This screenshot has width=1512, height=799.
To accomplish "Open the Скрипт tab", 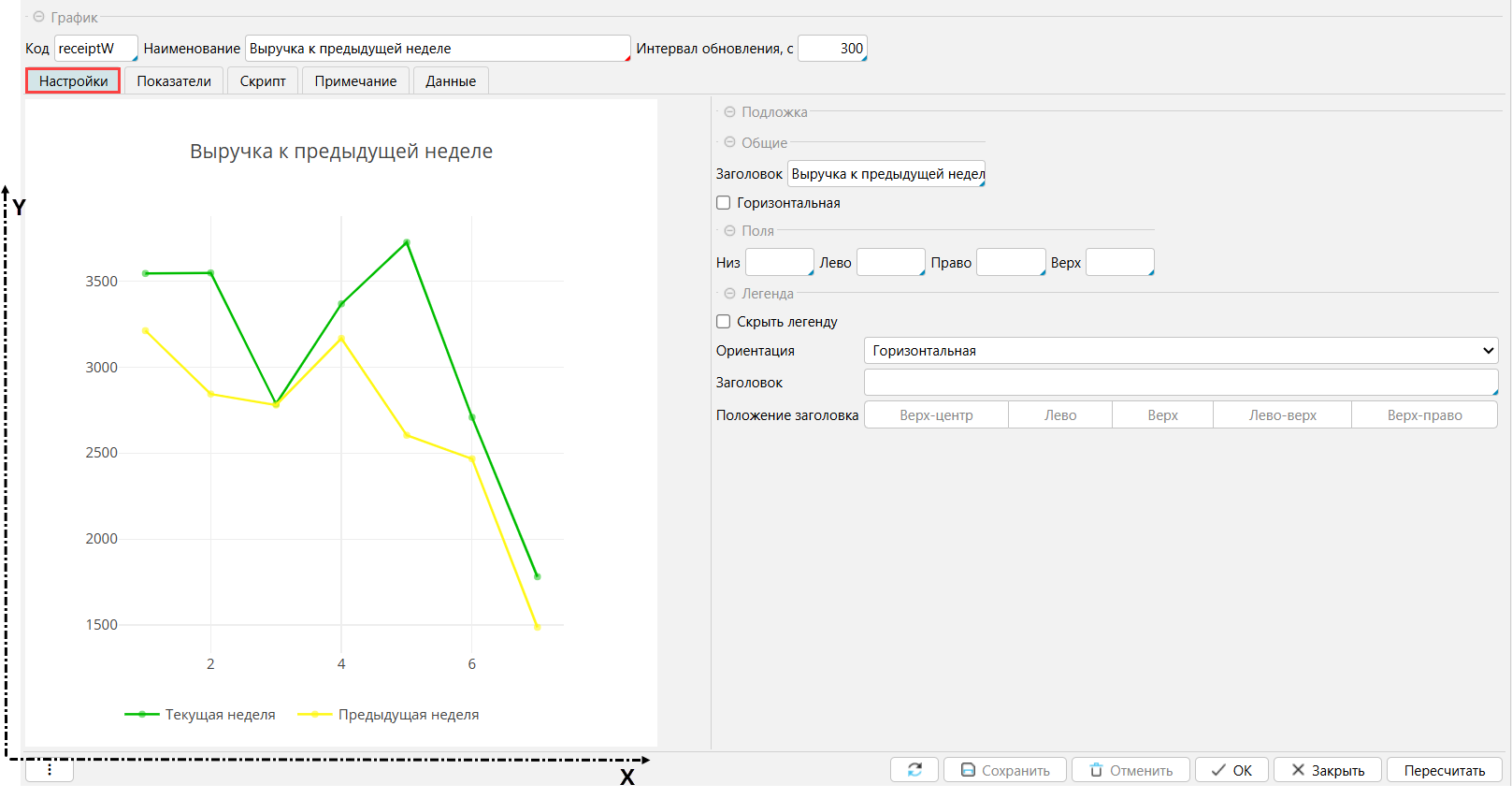I will (x=263, y=81).
